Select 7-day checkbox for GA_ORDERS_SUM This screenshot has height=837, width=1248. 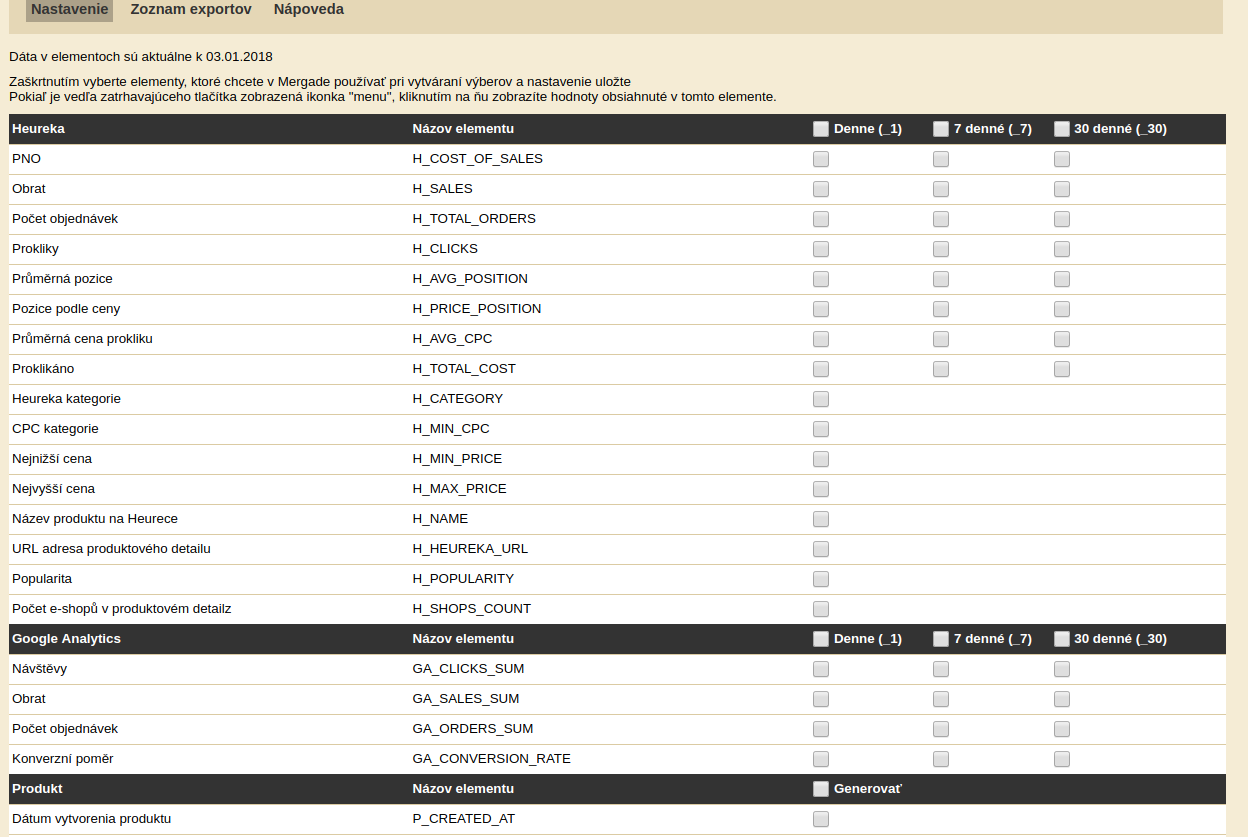click(x=941, y=729)
